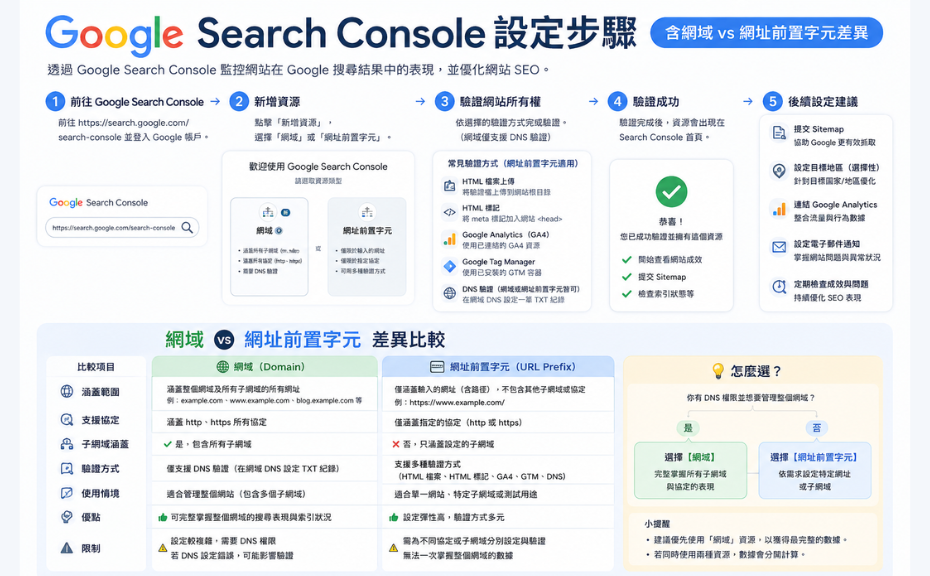
Task: Click the 常見驗證方式 panel heading
Action: click(x=512, y=163)
